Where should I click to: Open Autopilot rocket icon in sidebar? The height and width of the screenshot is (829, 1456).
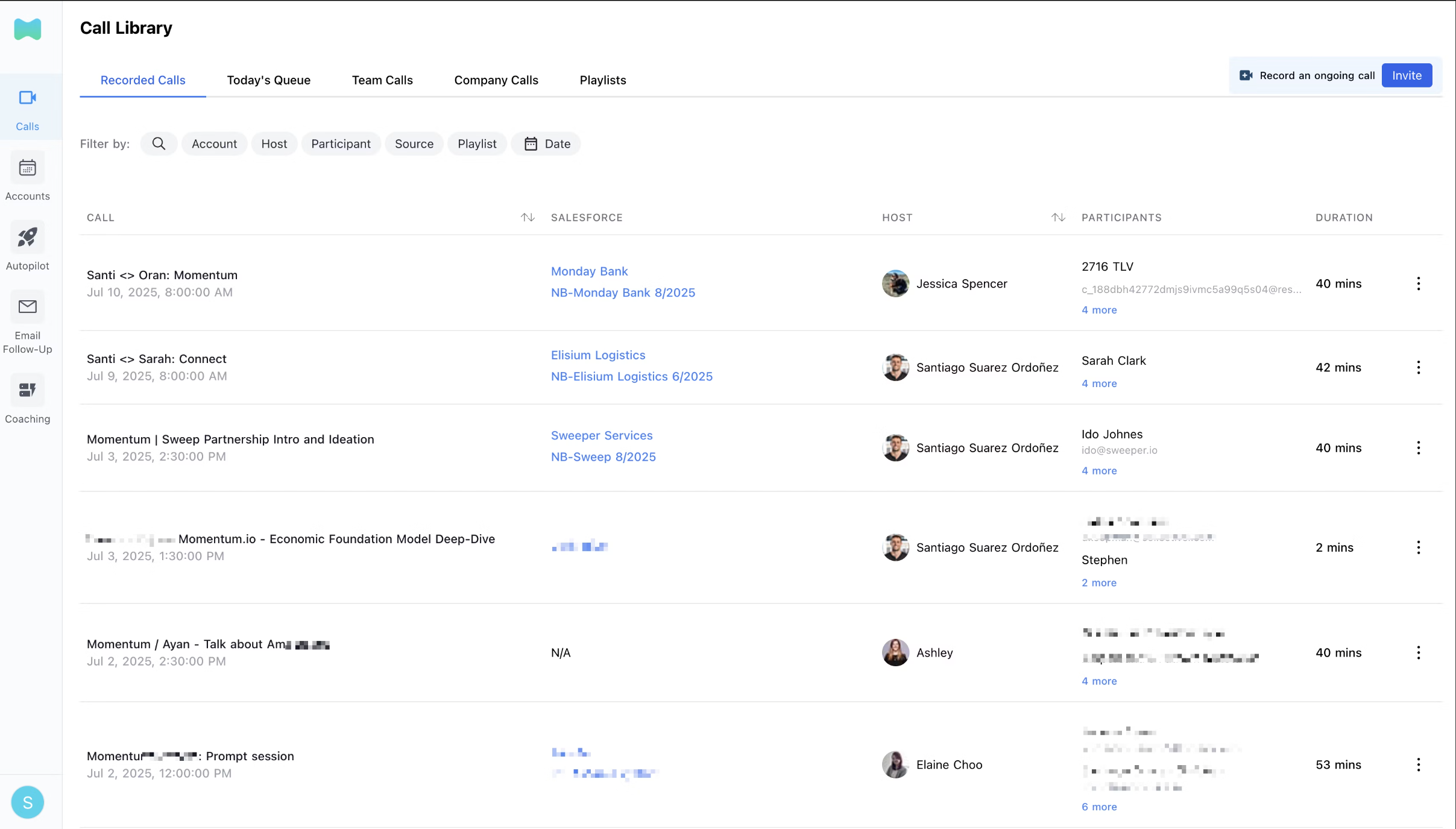[x=27, y=238]
